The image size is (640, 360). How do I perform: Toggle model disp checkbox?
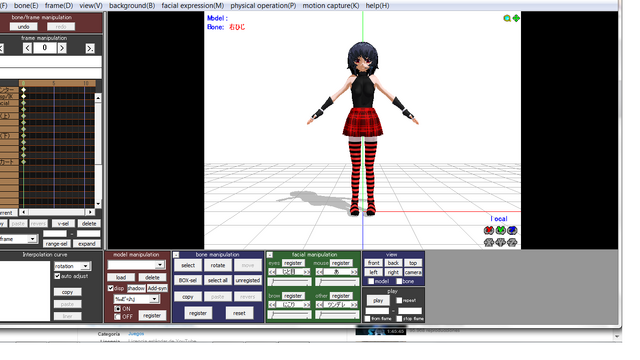click(111, 288)
